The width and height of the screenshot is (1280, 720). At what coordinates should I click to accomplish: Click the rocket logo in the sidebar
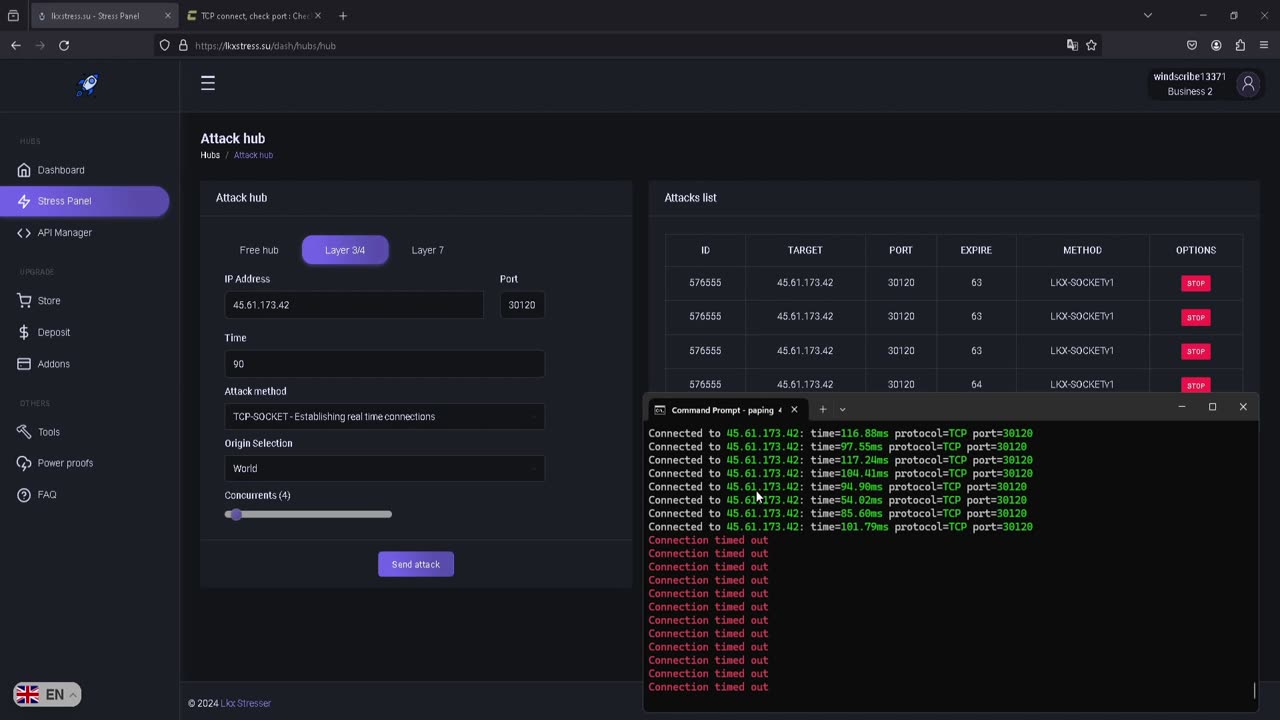88,85
